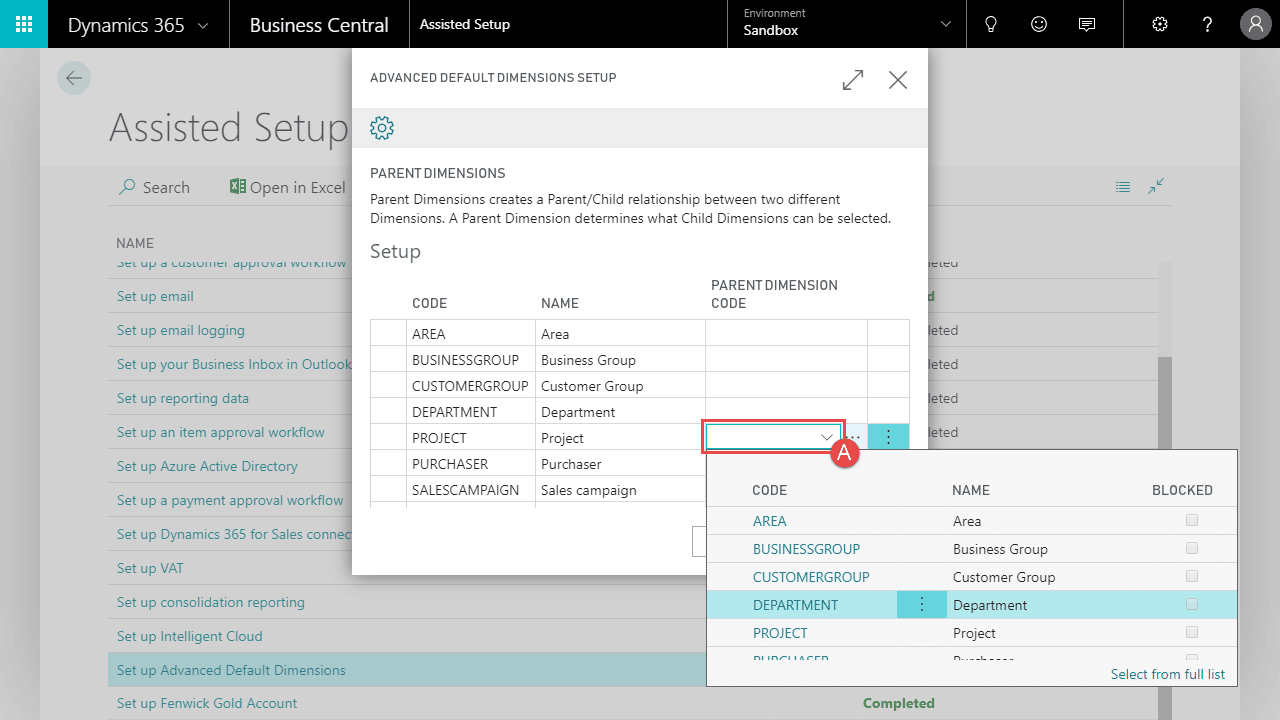The width and height of the screenshot is (1280, 720).
Task: Select DEPARTMENT row's three-dot menu
Action: pos(922,604)
